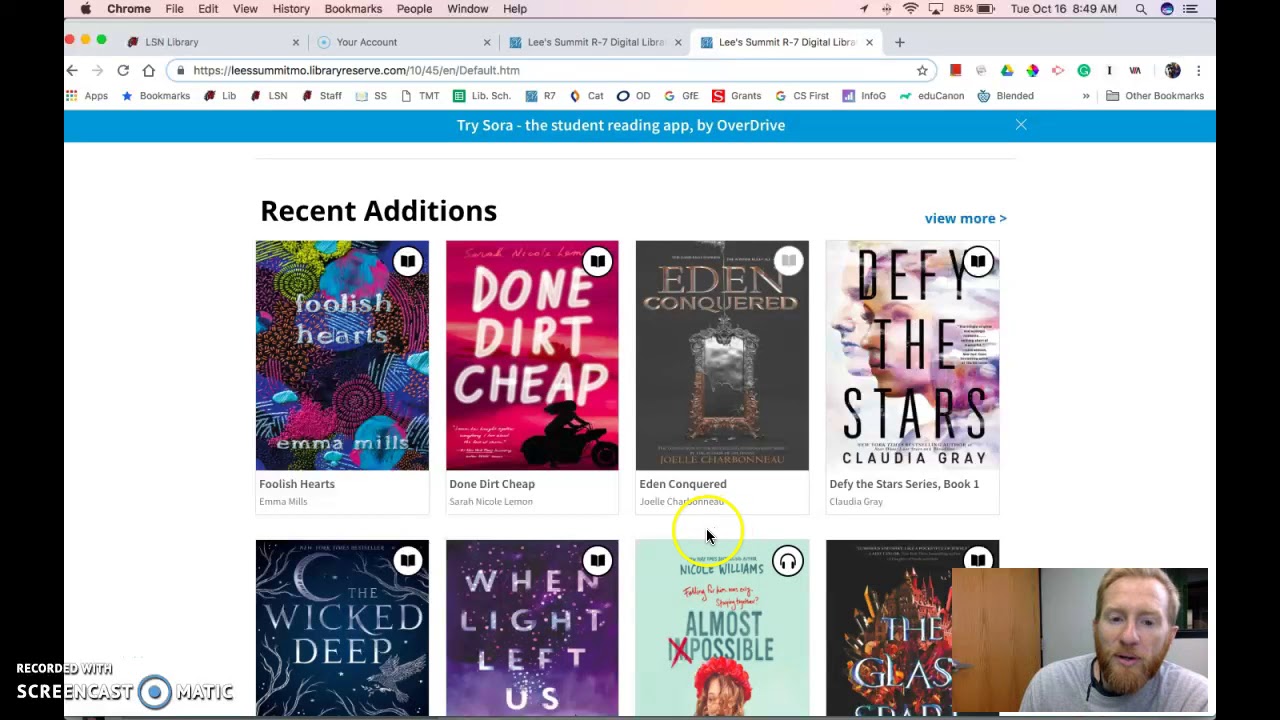This screenshot has height=720, width=1280.
Task: Close the Your Account tab
Action: (487, 42)
